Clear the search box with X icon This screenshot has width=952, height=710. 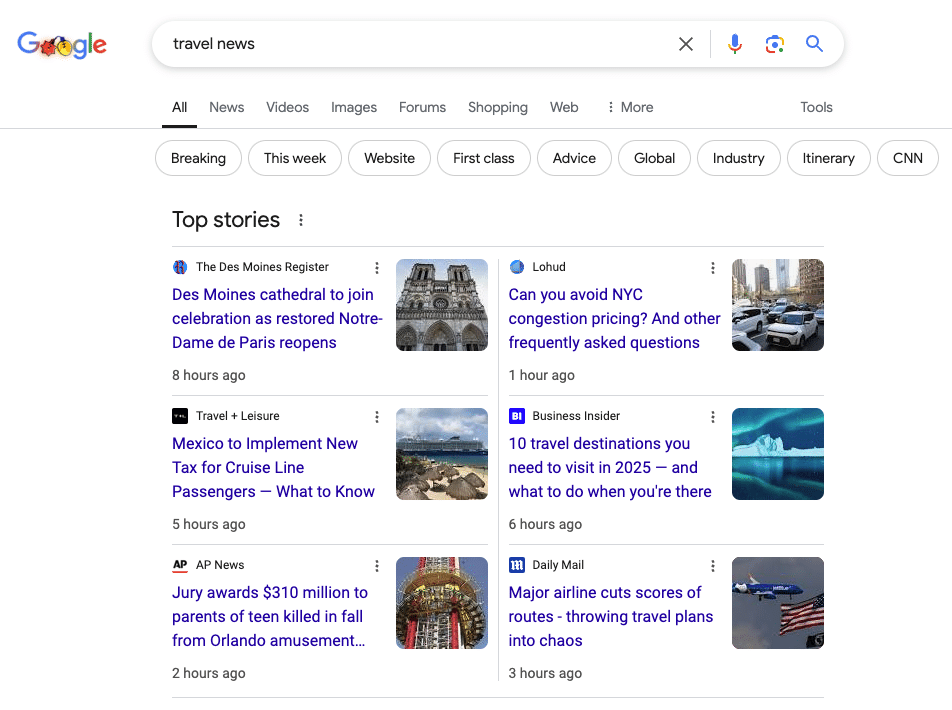685,44
